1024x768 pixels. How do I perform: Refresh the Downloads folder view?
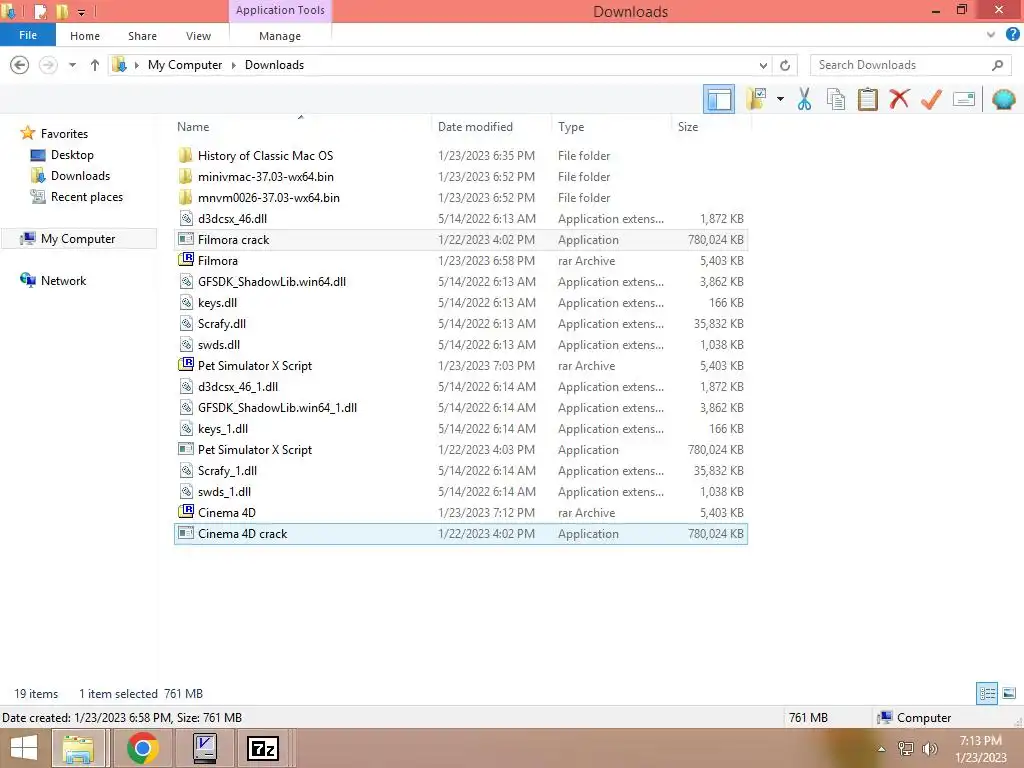coord(785,65)
